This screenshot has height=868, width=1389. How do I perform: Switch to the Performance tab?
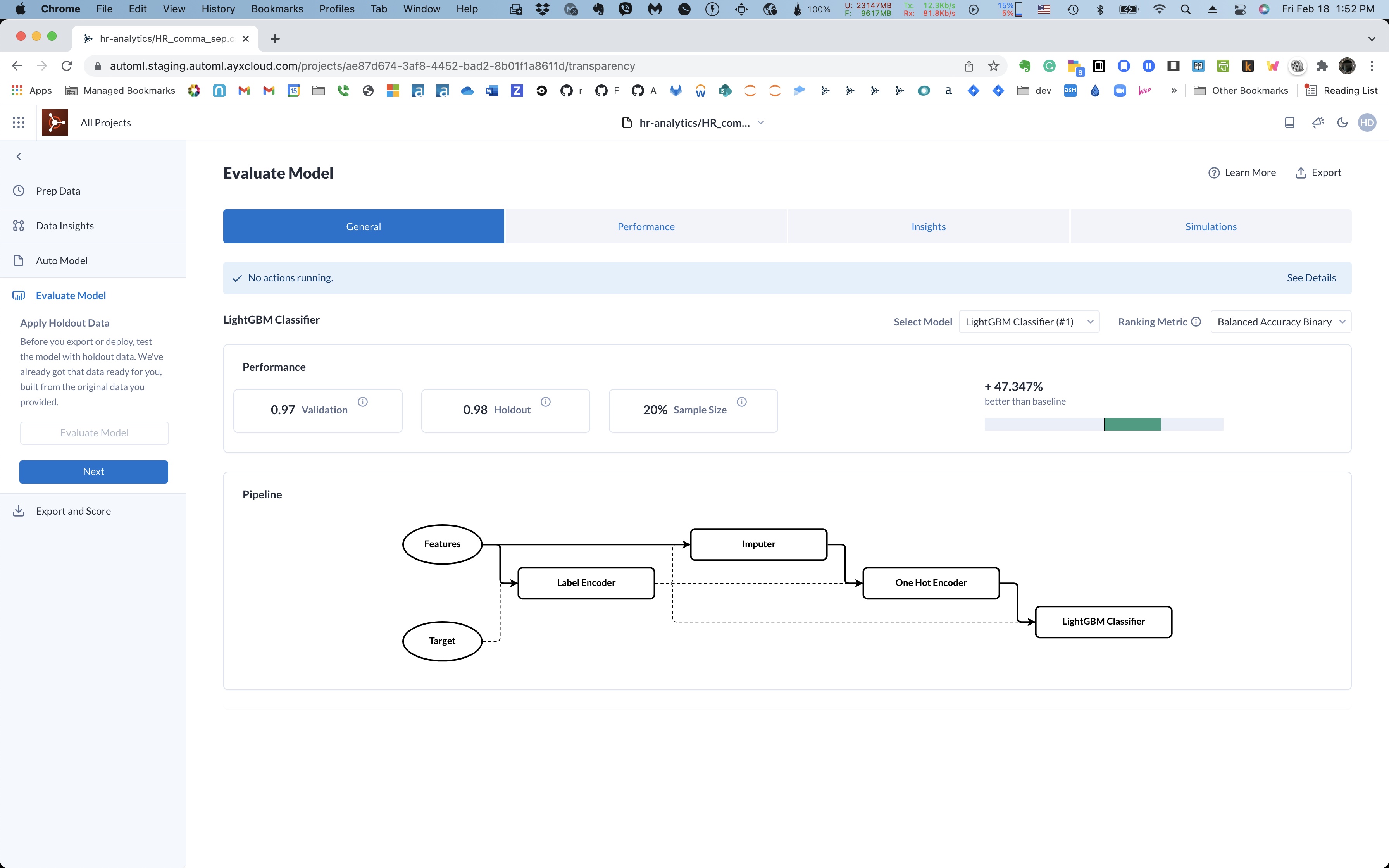click(x=645, y=226)
